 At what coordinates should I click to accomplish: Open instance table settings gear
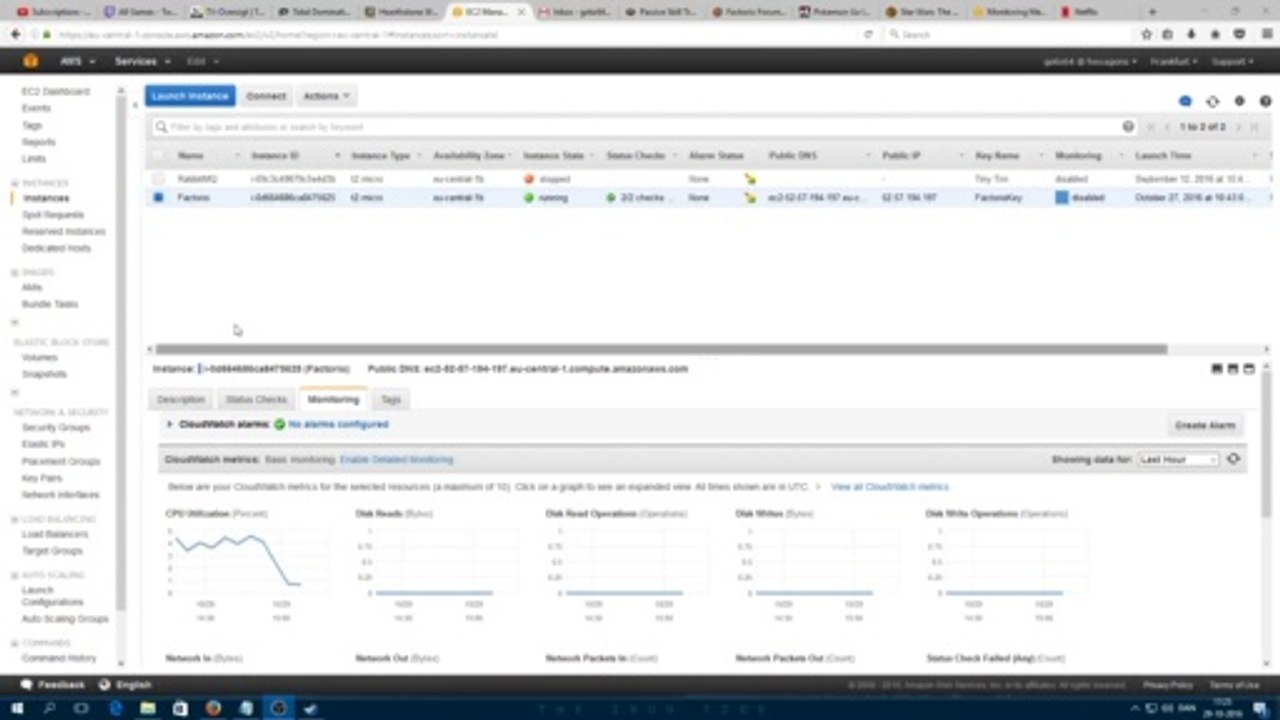[x=1239, y=101]
